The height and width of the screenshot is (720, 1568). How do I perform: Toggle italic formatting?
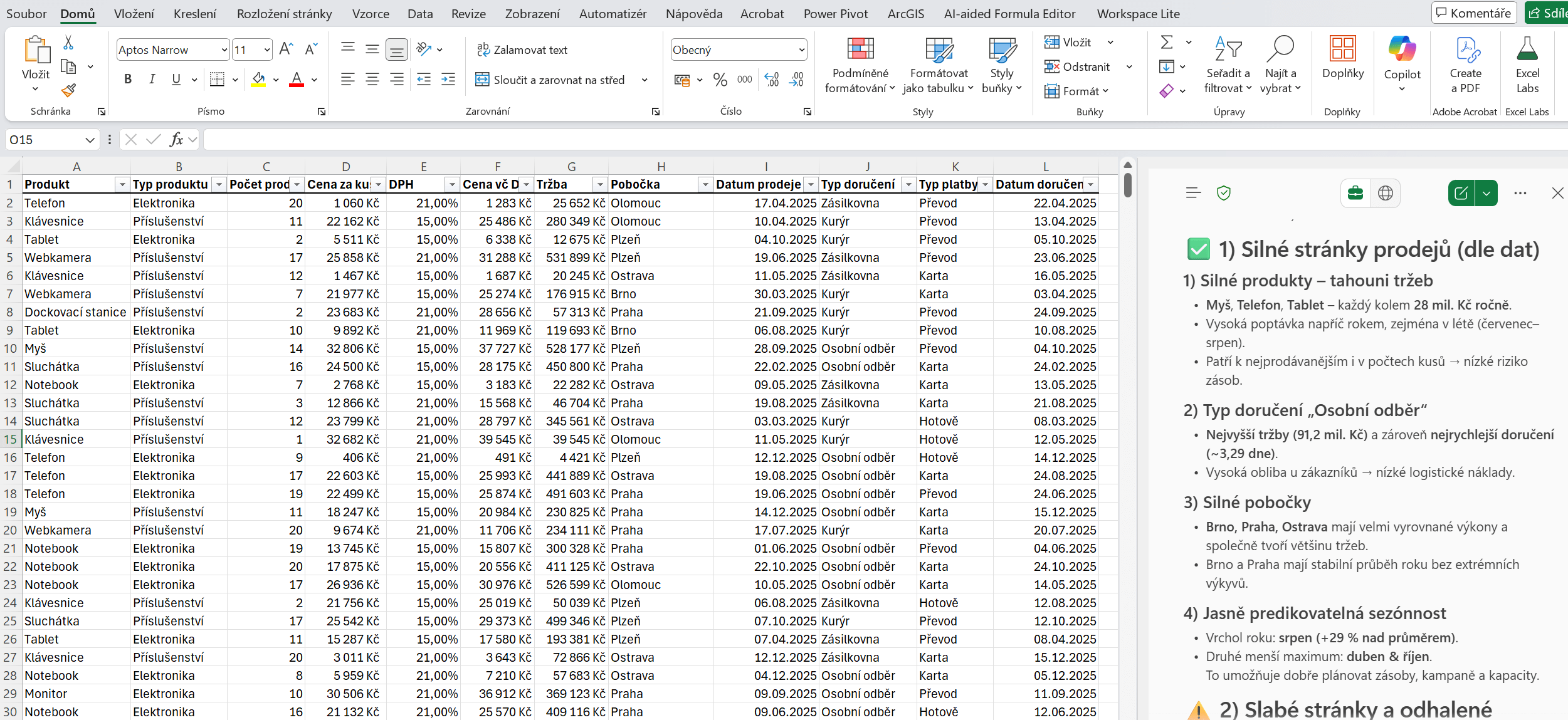[x=152, y=79]
